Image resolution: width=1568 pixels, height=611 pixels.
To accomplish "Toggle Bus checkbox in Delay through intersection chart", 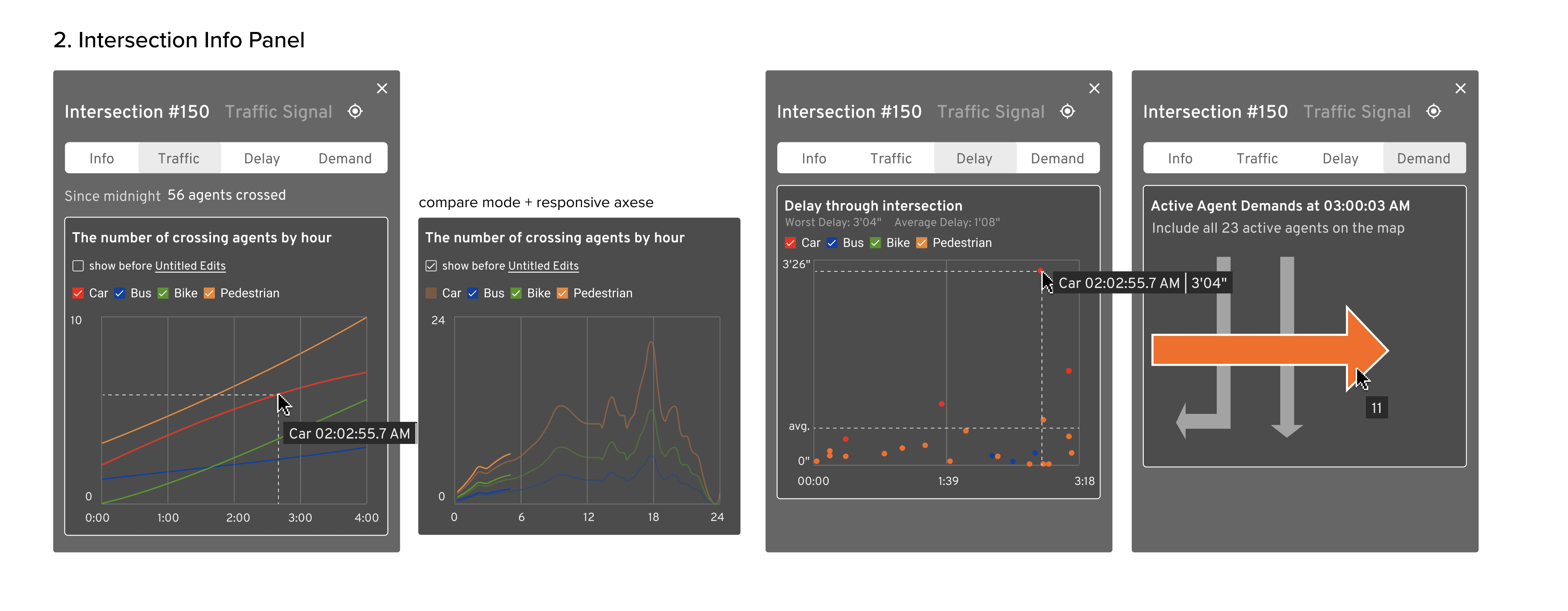I will pos(831,243).
